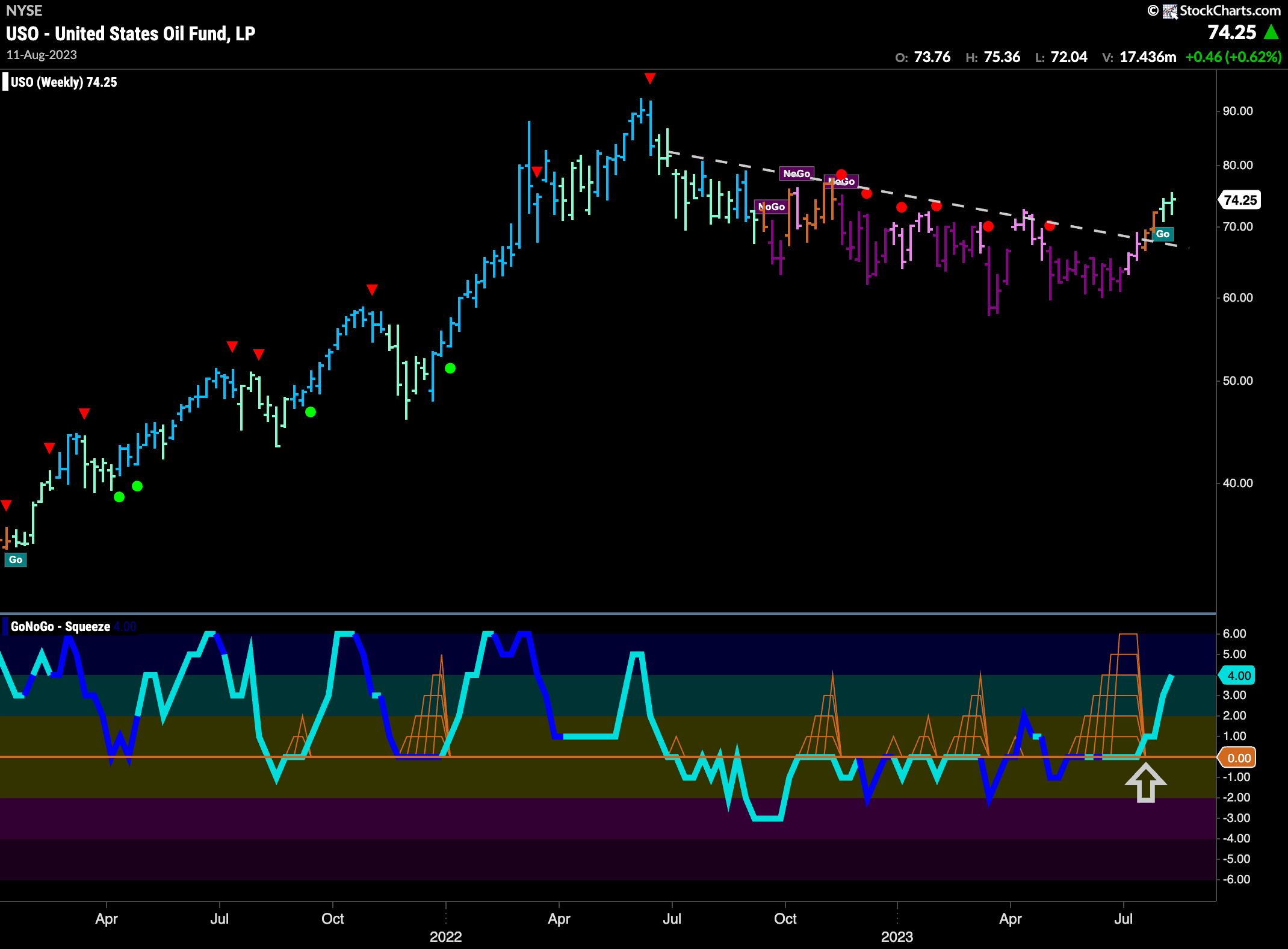Click the red dot overlapping a NoGo label

841,175
